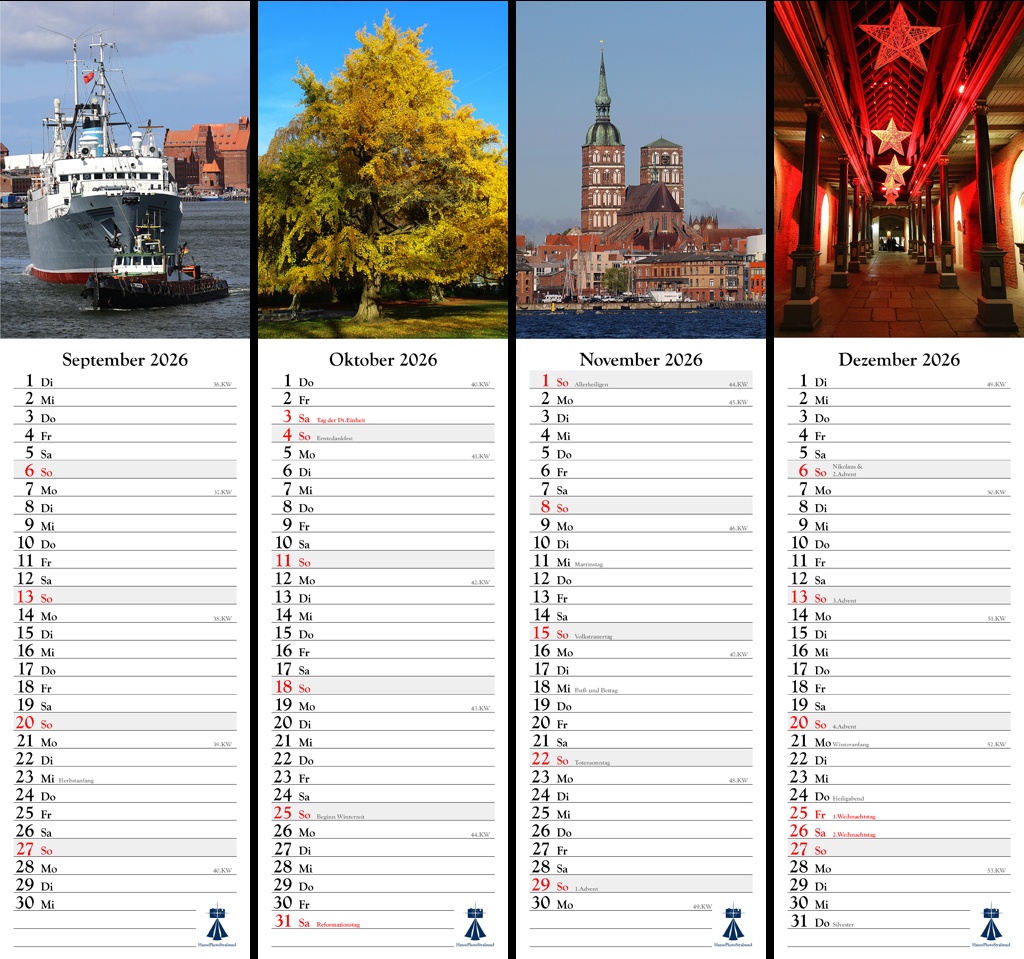
Task: View the golden tree photo above Oktober
Action: (384, 170)
